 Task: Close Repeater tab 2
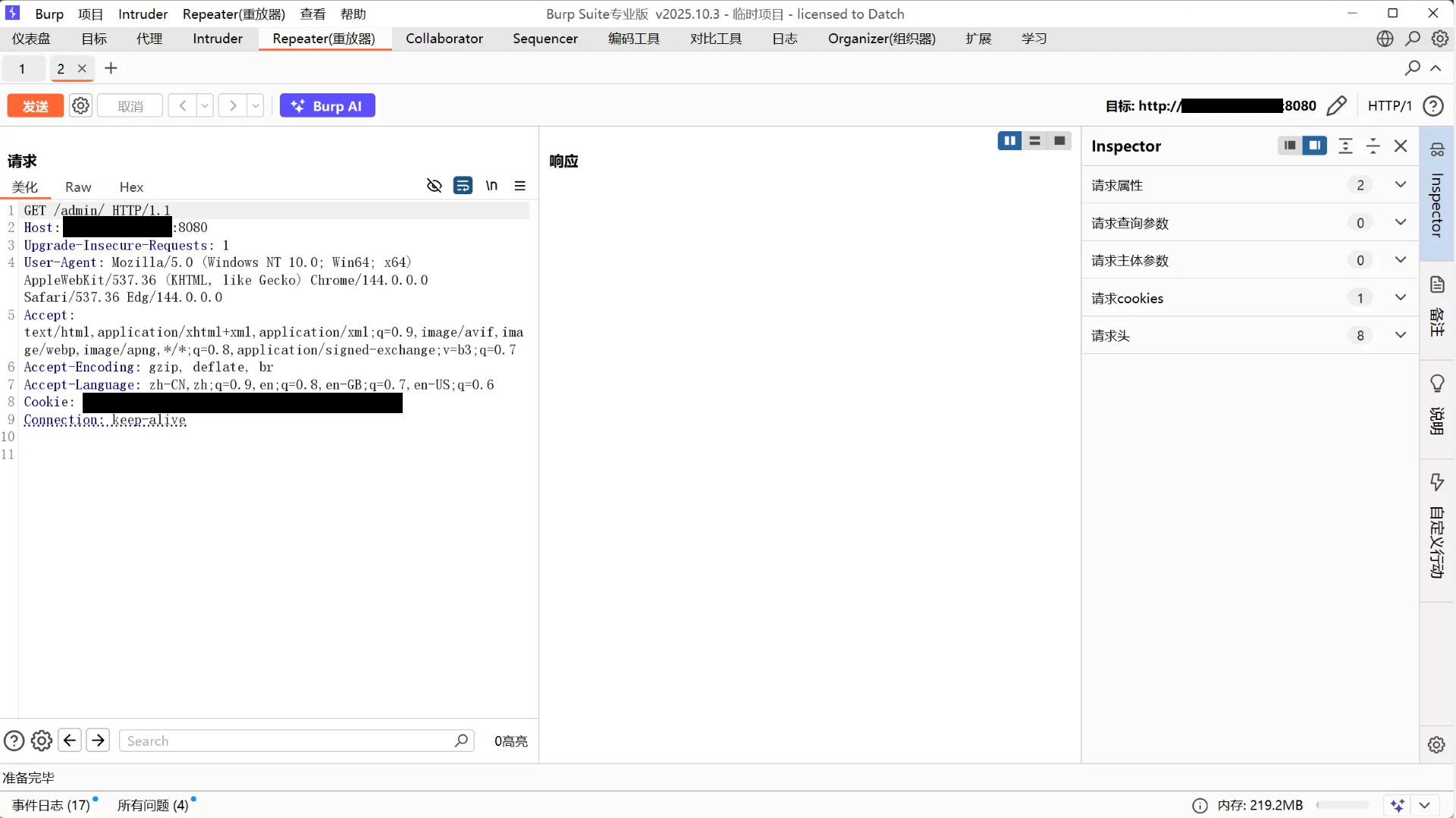coord(82,68)
